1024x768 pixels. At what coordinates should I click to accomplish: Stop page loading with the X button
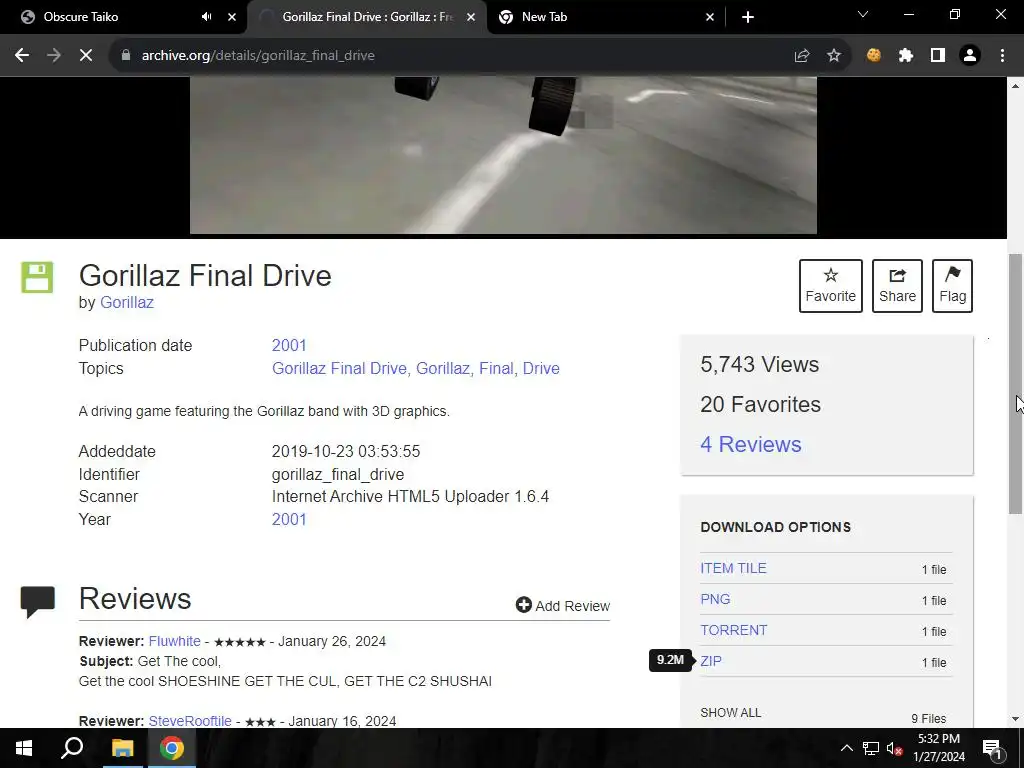[x=86, y=56]
